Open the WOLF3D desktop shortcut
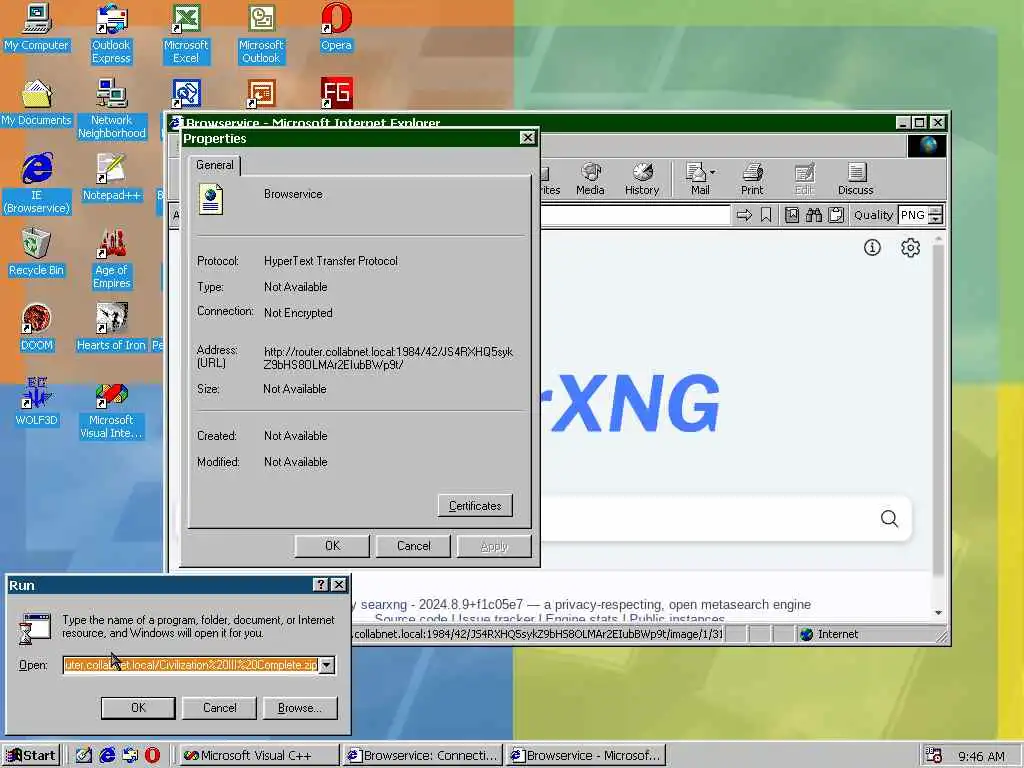 tap(37, 403)
